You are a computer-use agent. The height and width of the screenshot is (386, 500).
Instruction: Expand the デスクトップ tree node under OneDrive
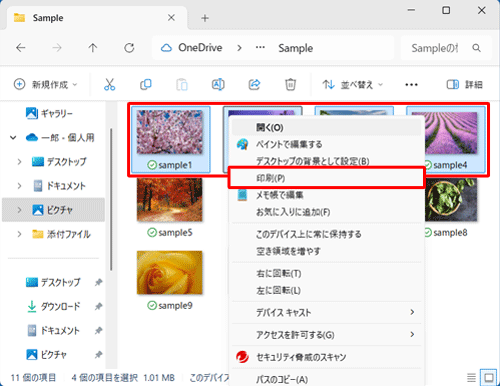point(19,162)
